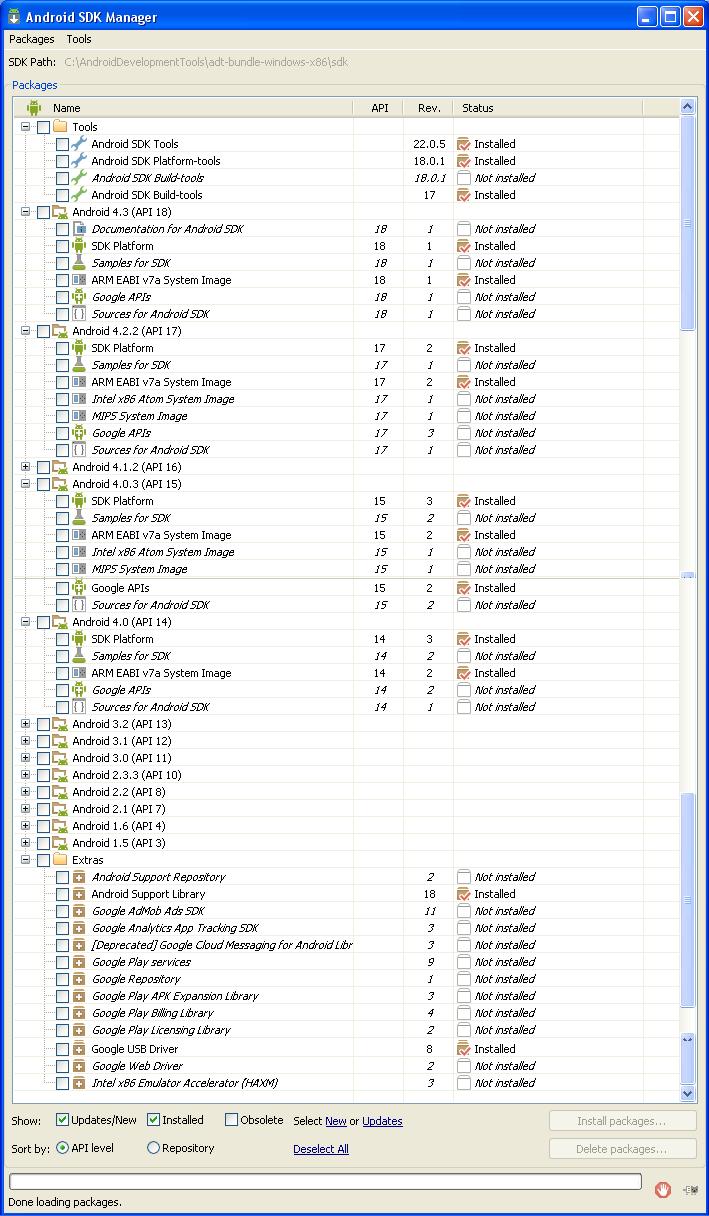709x1216 pixels.
Task: Click the Intel x86 Emulator Accelerator (HAXM) icon
Action: click(x=79, y=1083)
